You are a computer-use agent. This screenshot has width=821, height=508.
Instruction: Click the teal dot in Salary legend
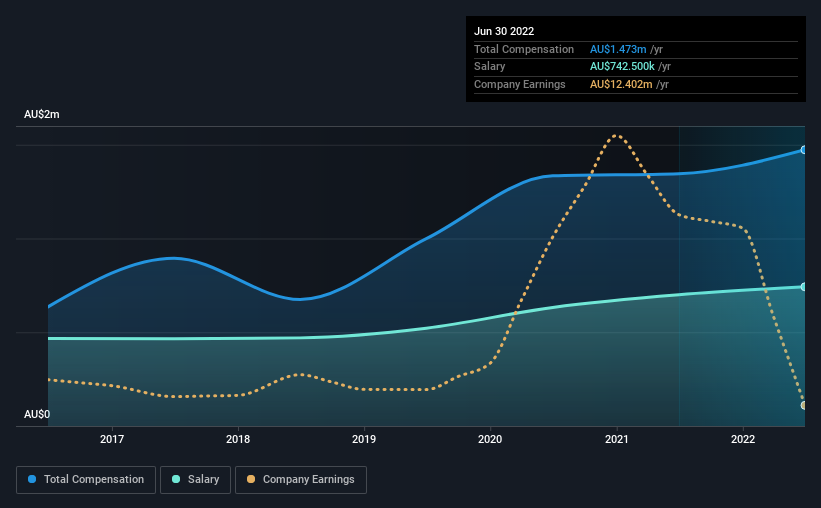pyautogui.click(x=176, y=479)
